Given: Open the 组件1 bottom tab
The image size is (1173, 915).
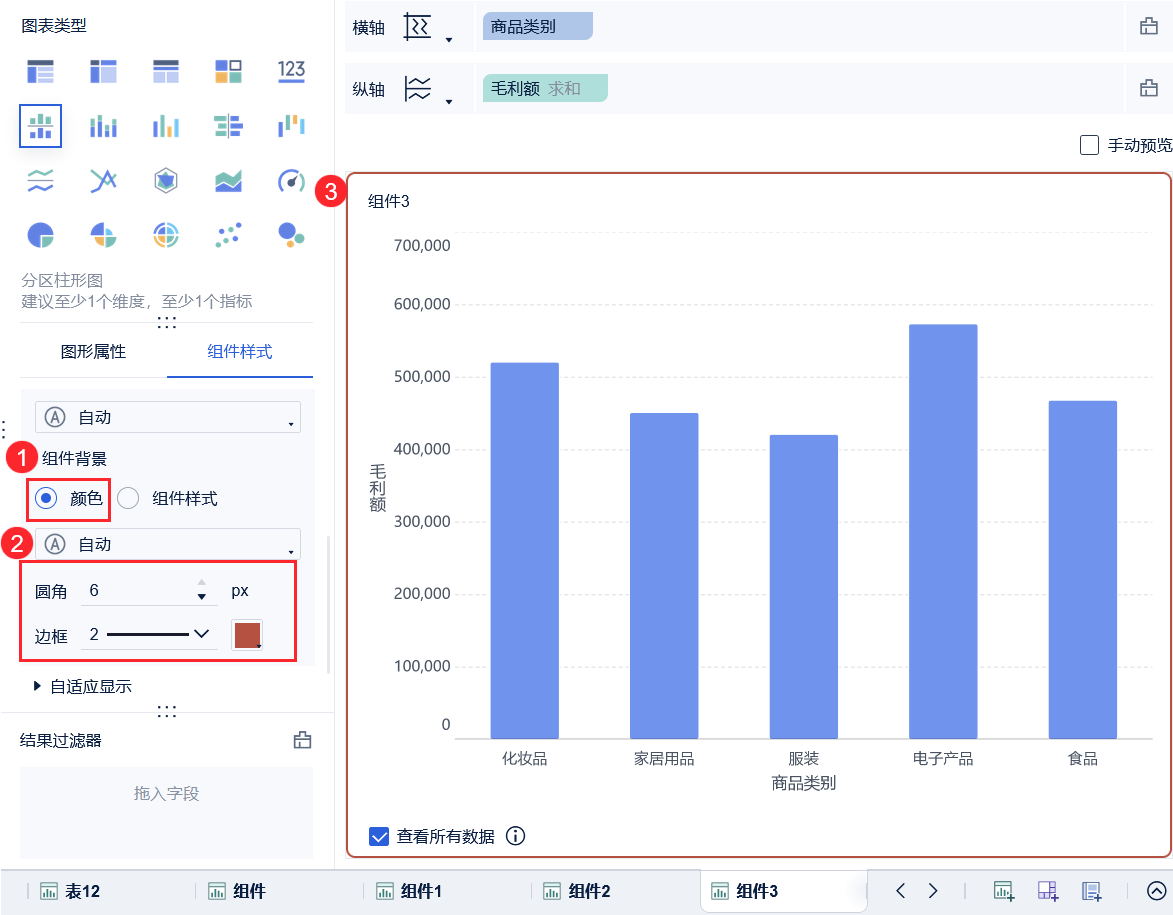Looking at the screenshot, I should click(x=408, y=891).
